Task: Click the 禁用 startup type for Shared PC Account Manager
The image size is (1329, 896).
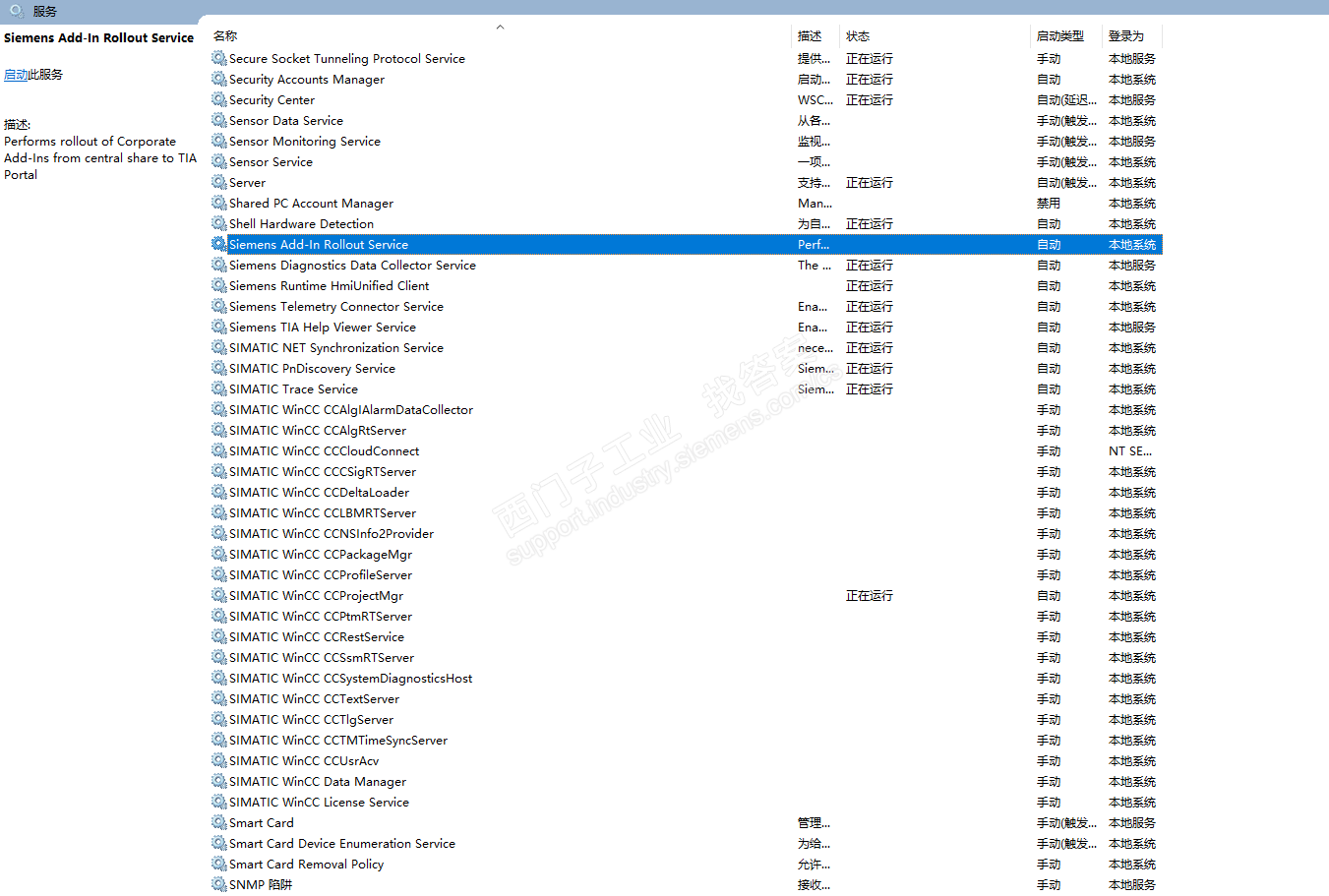Action: [x=1049, y=204]
